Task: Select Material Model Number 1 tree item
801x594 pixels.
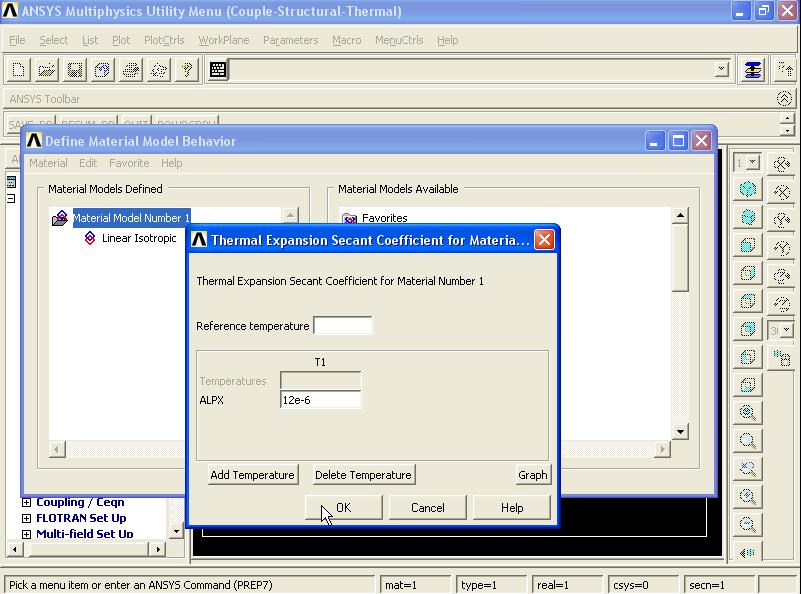Action: coord(131,218)
